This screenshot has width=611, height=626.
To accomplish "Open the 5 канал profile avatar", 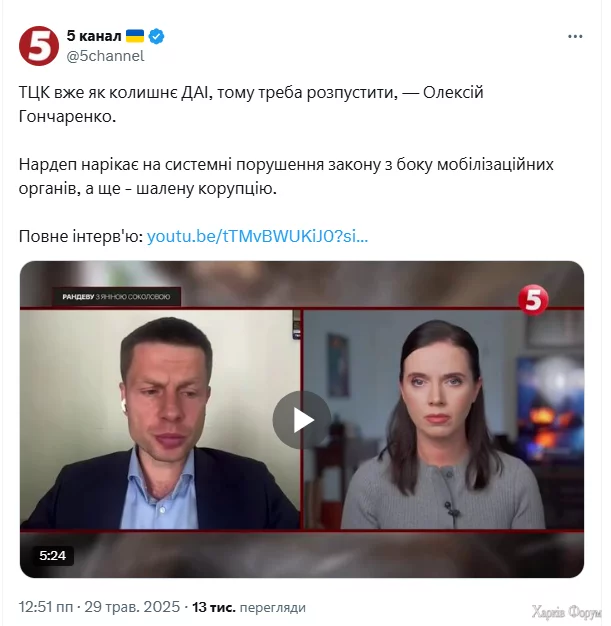I will (x=39, y=46).
